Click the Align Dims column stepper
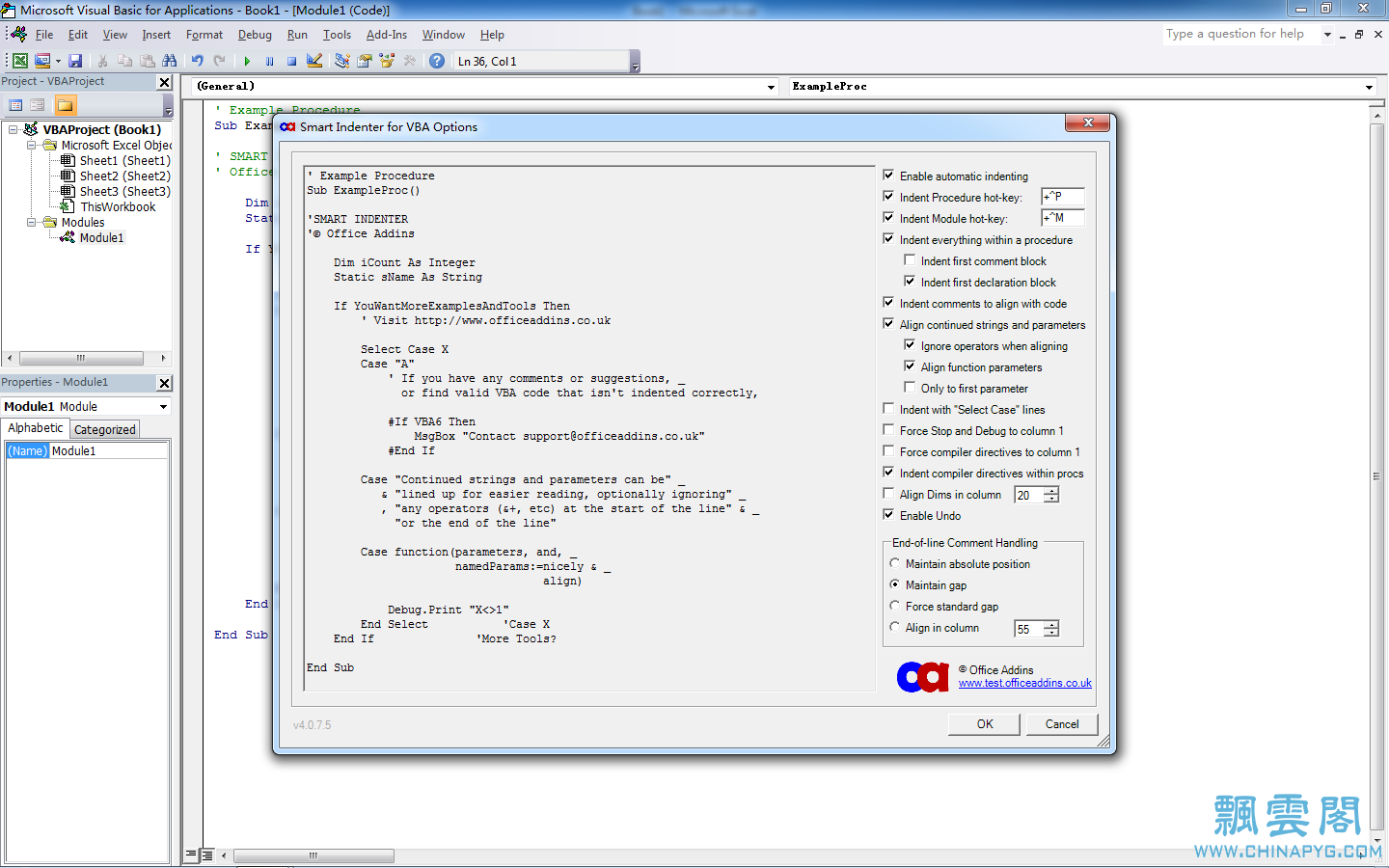1389x868 pixels. point(1051,495)
